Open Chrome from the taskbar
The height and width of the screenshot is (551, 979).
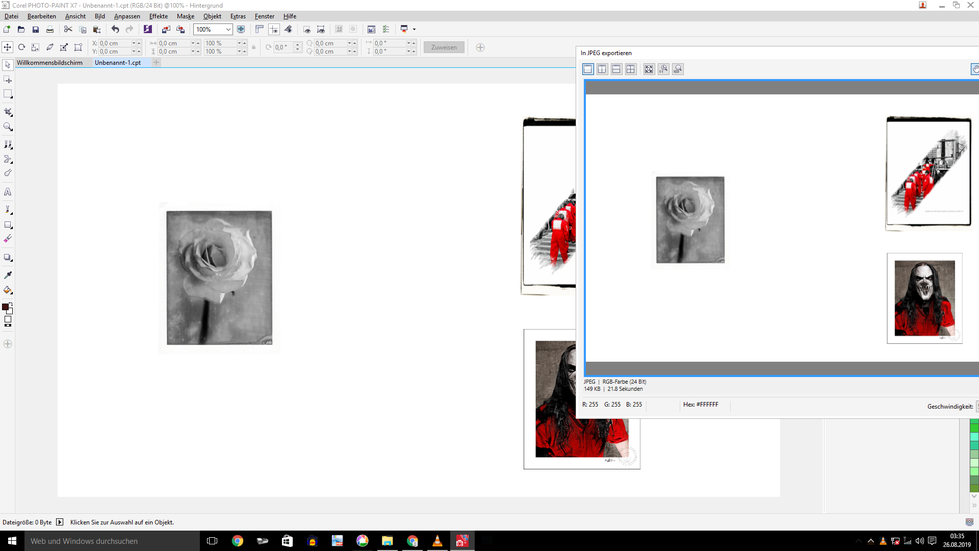coord(237,541)
